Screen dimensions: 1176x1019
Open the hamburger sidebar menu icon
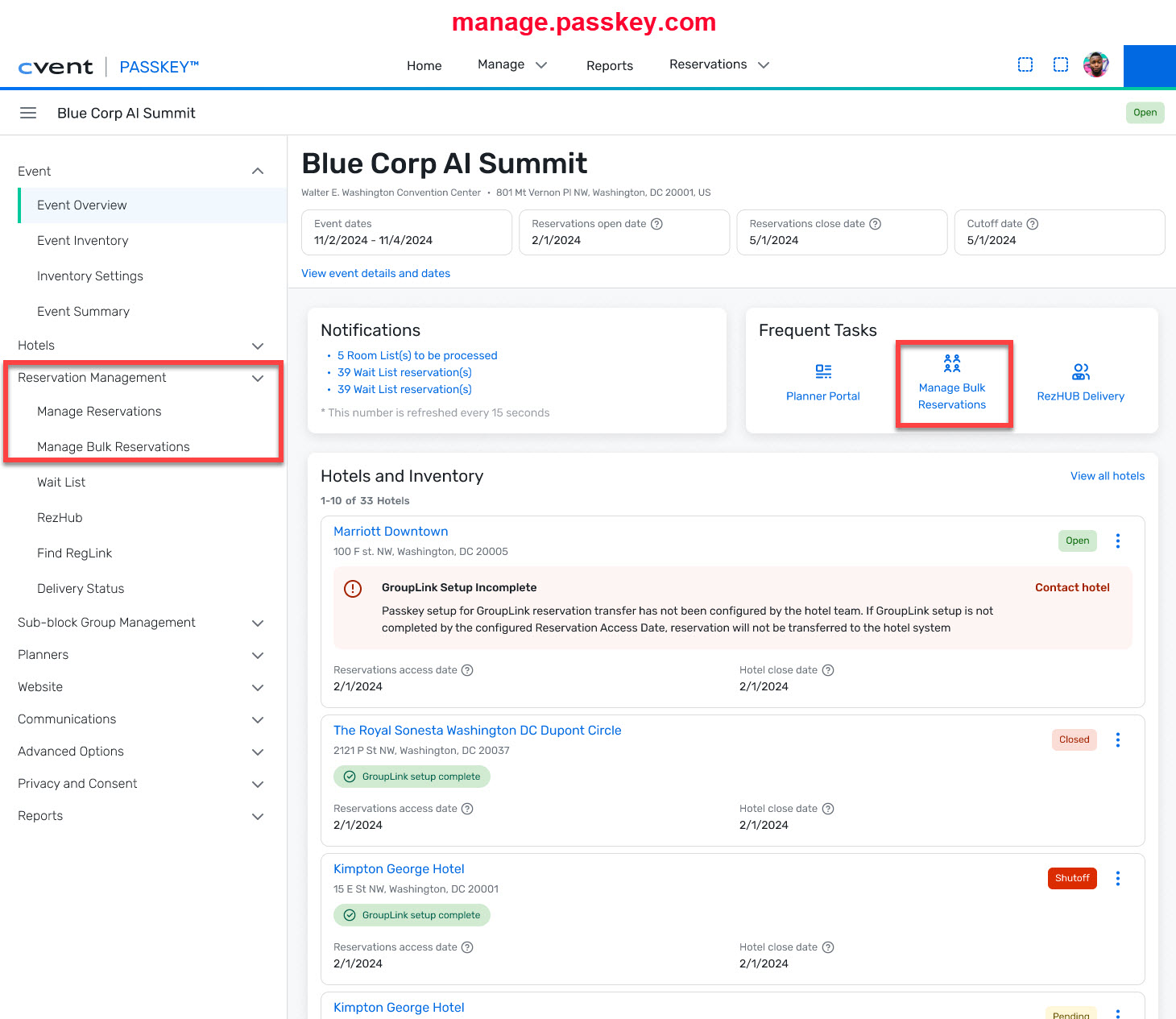click(28, 113)
